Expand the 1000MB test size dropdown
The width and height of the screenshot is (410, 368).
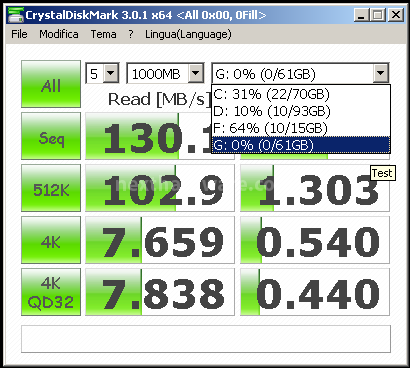tap(196, 73)
